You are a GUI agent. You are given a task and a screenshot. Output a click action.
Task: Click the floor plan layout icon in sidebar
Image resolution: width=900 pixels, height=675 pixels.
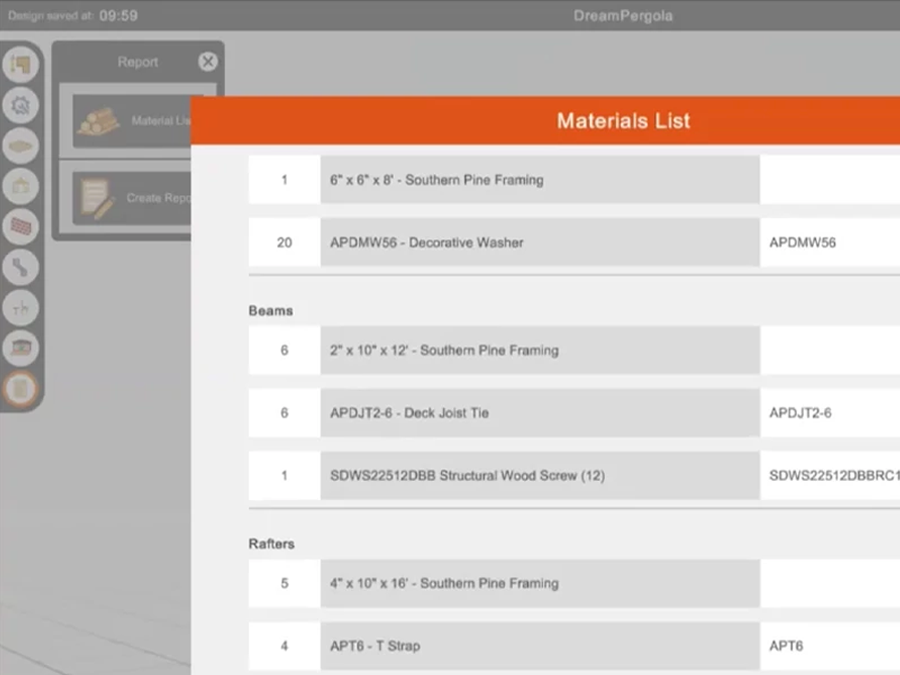[21, 66]
